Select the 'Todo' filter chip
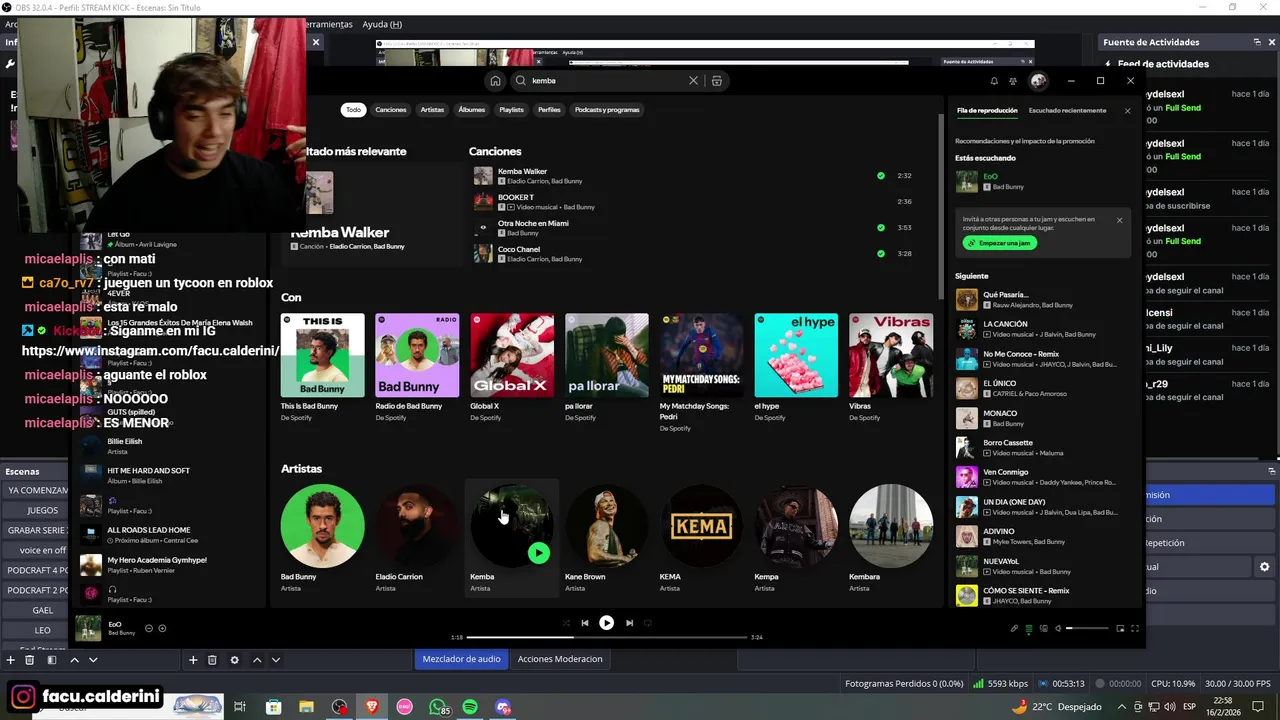The image size is (1280, 720). pos(353,110)
